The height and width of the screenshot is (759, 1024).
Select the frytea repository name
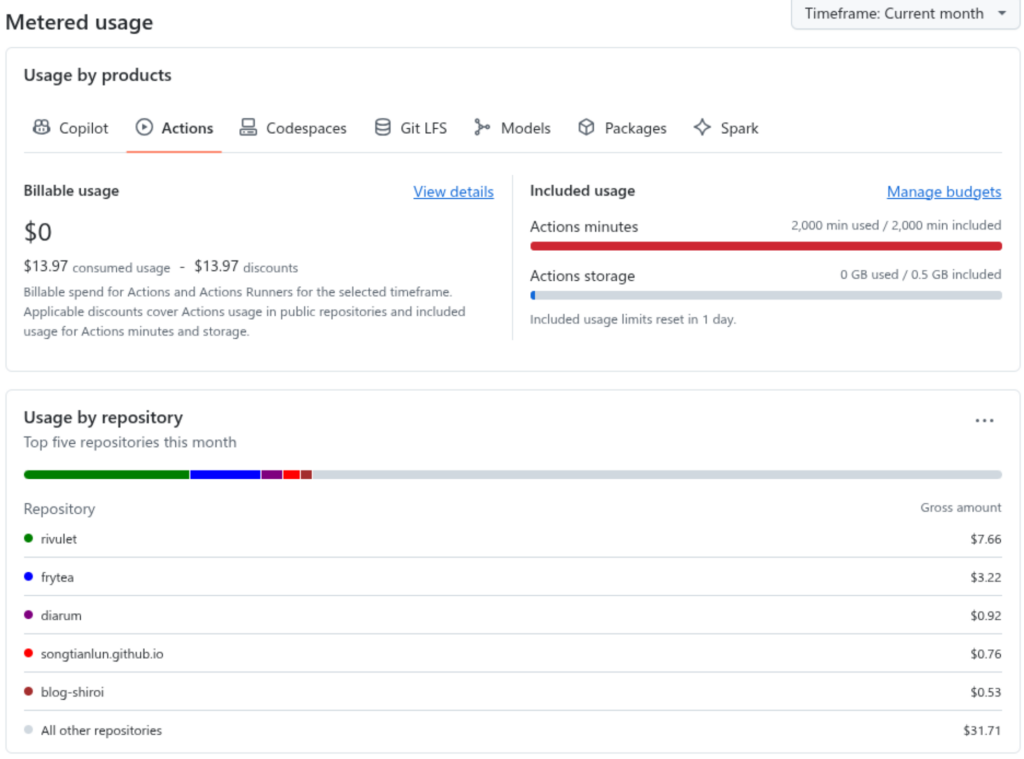pos(57,577)
